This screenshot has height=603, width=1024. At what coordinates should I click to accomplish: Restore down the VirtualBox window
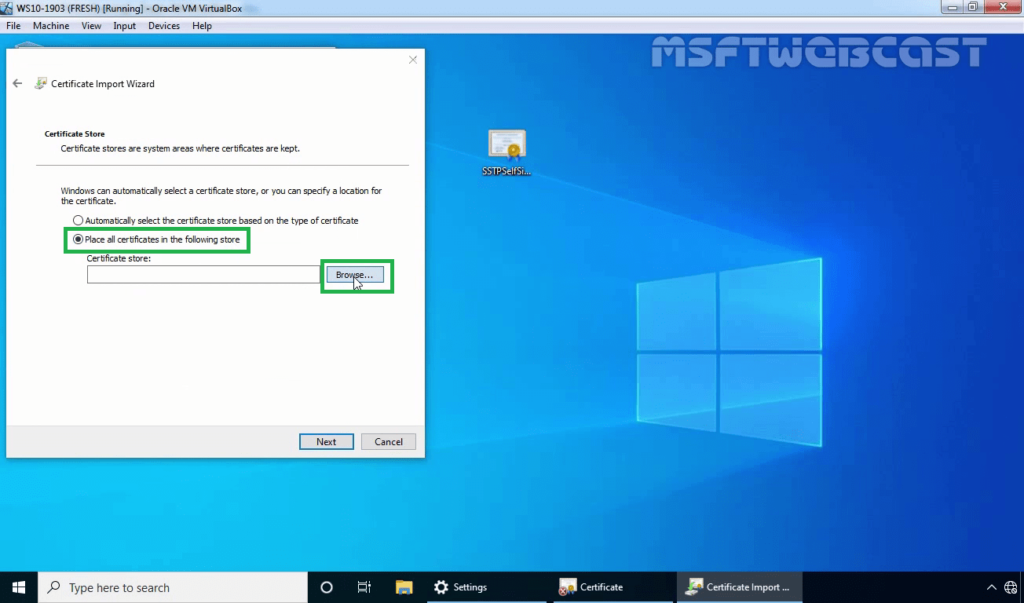pos(972,7)
